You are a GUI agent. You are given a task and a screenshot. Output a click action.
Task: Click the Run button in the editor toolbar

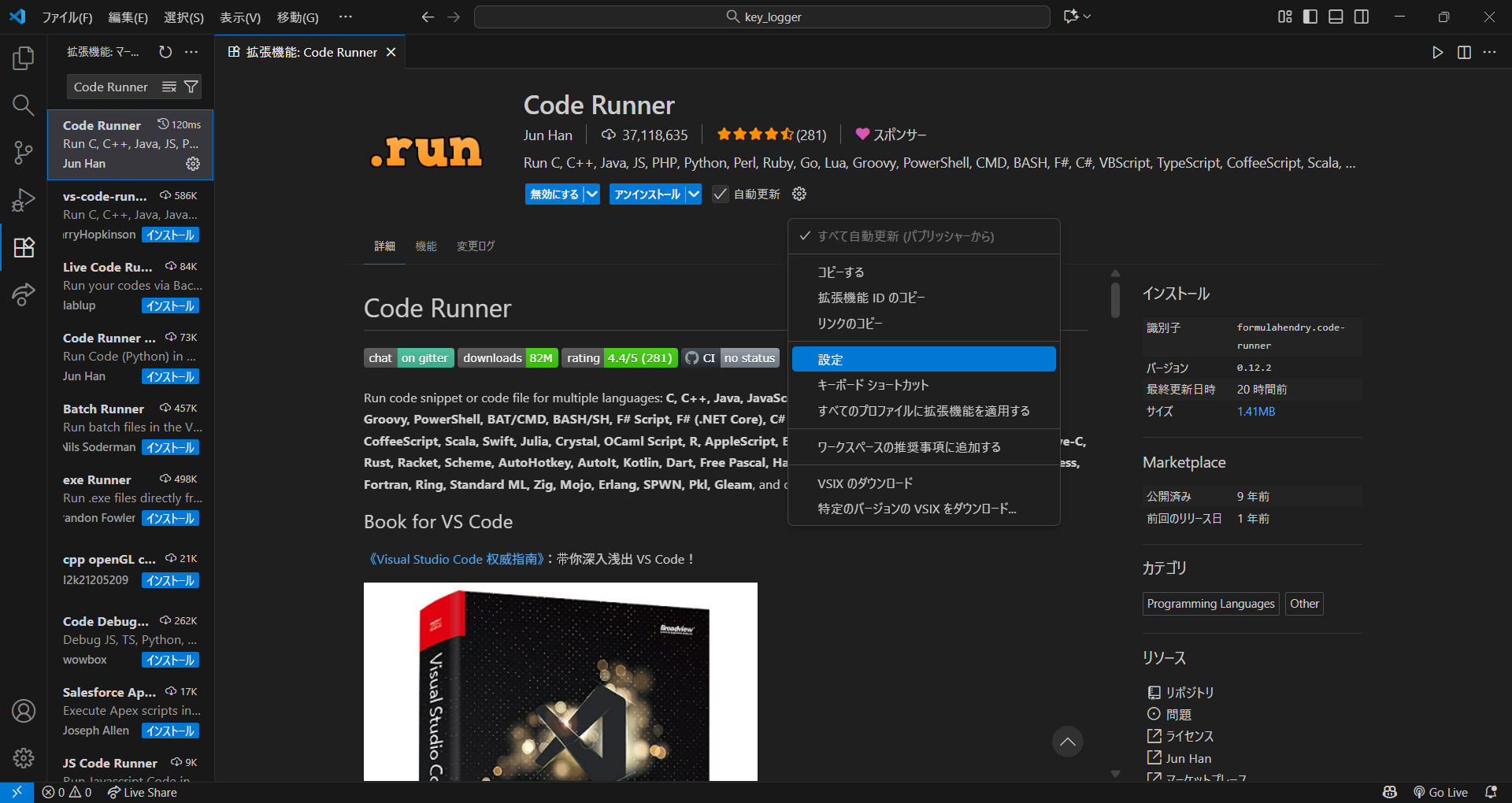click(x=1437, y=52)
